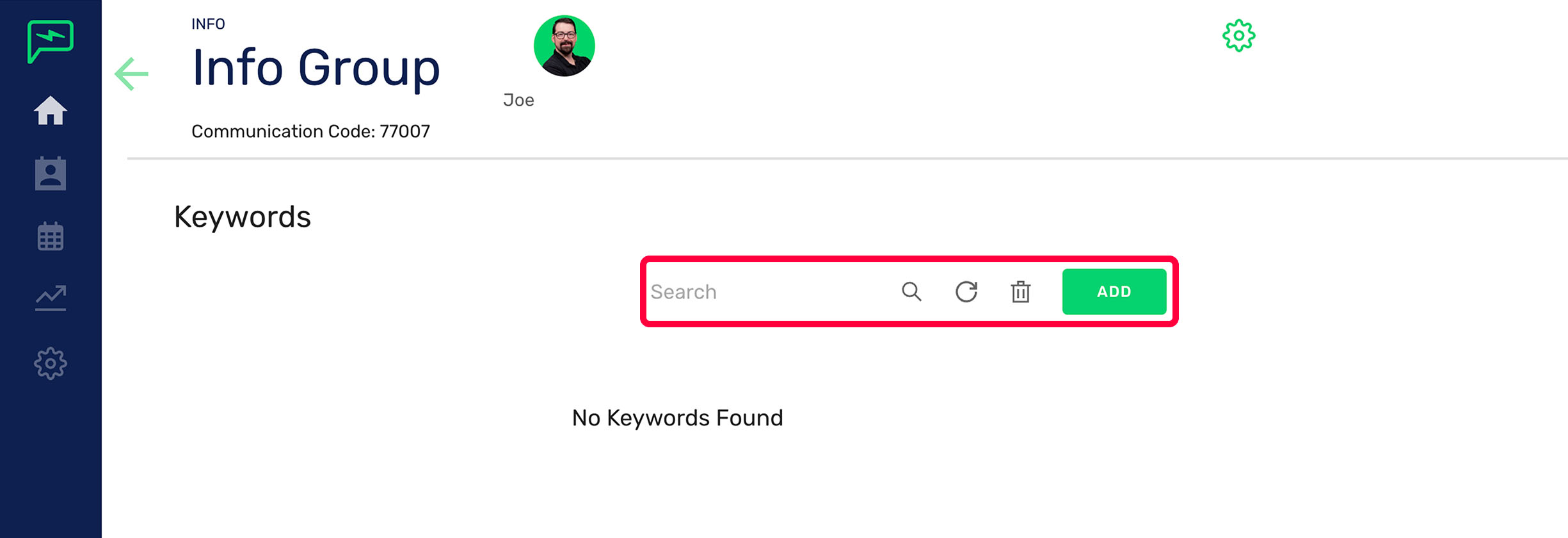The height and width of the screenshot is (538, 1568).
Task: Click the No Keywords Found message
Action: click(x=677, y=418)
